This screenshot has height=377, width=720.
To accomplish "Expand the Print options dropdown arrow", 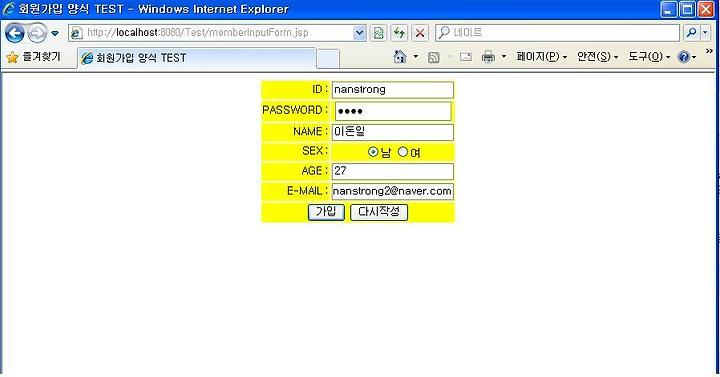I will (504, 56).
